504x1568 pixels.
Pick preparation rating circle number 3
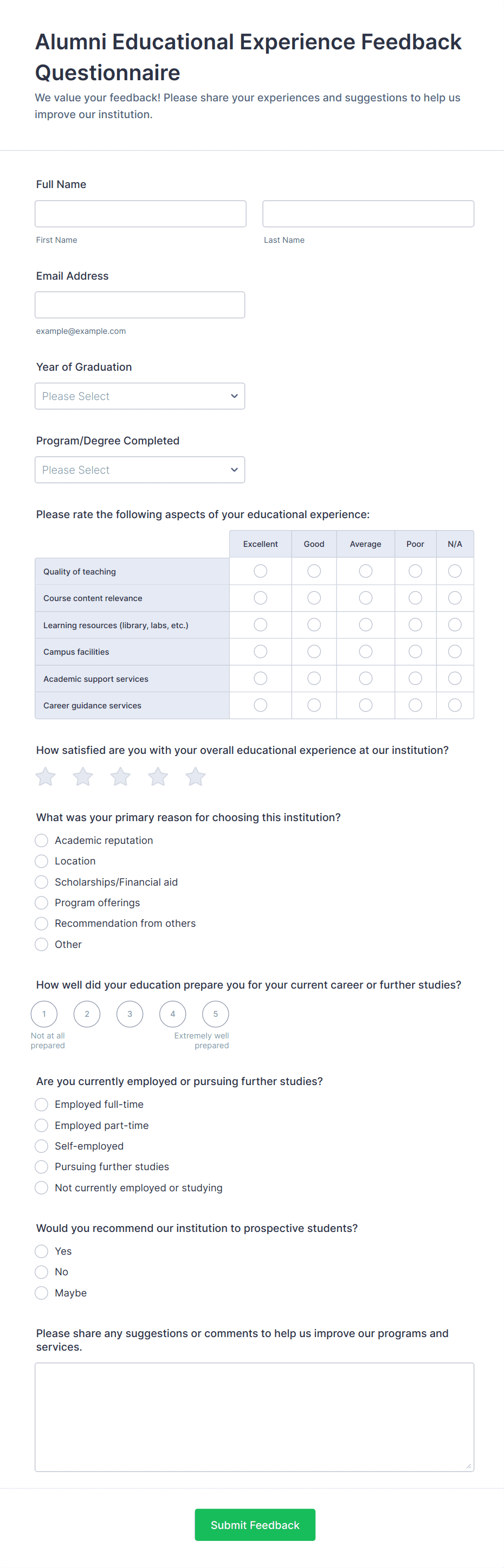(130, 1014)
